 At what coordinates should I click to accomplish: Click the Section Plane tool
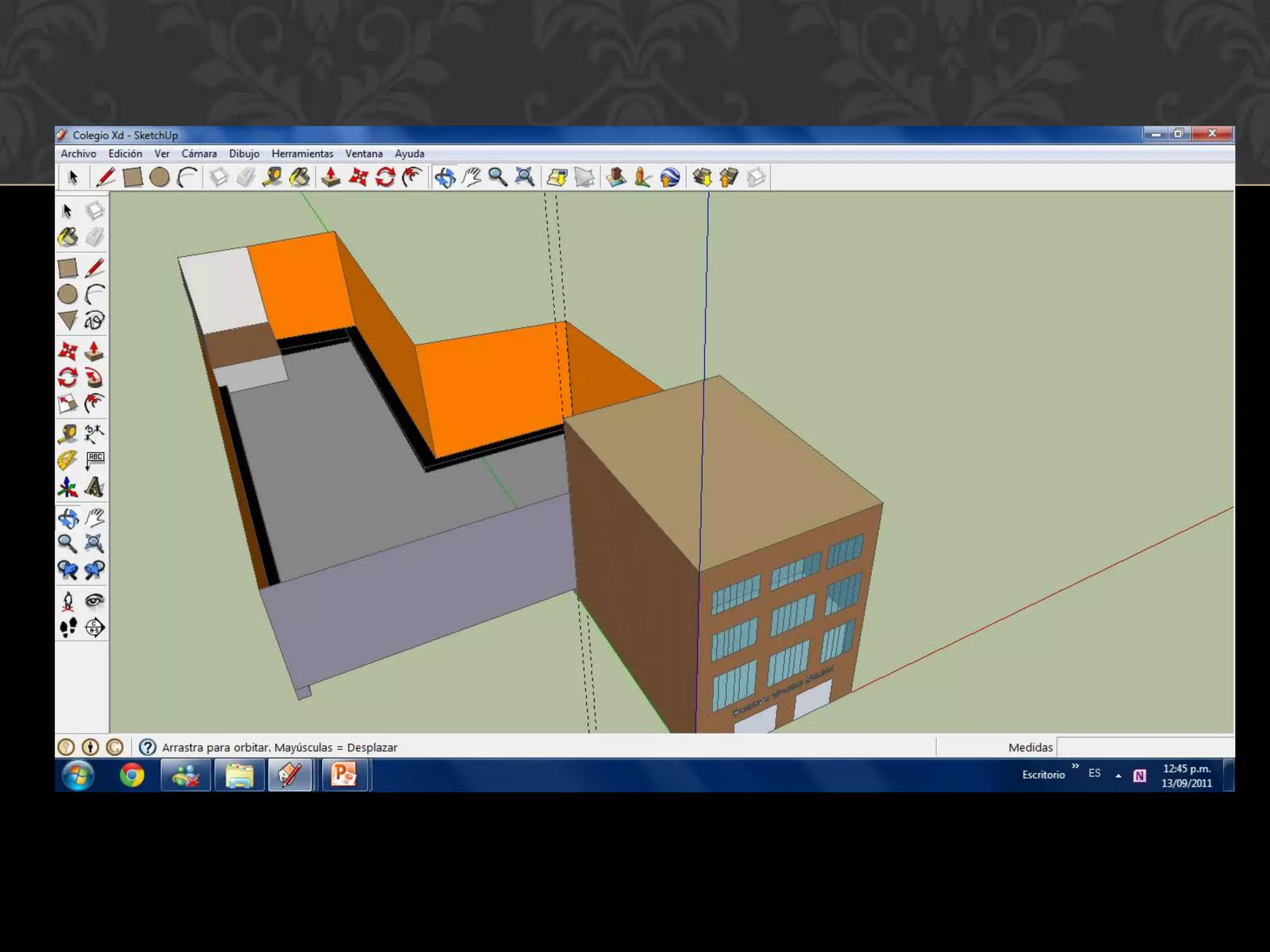point(94,628)
